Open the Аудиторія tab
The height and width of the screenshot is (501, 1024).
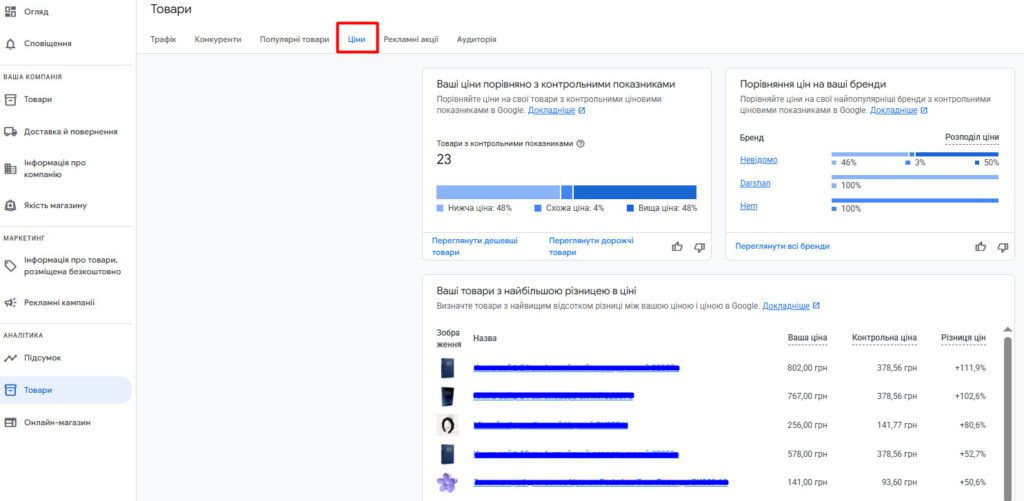coord(476,39)
